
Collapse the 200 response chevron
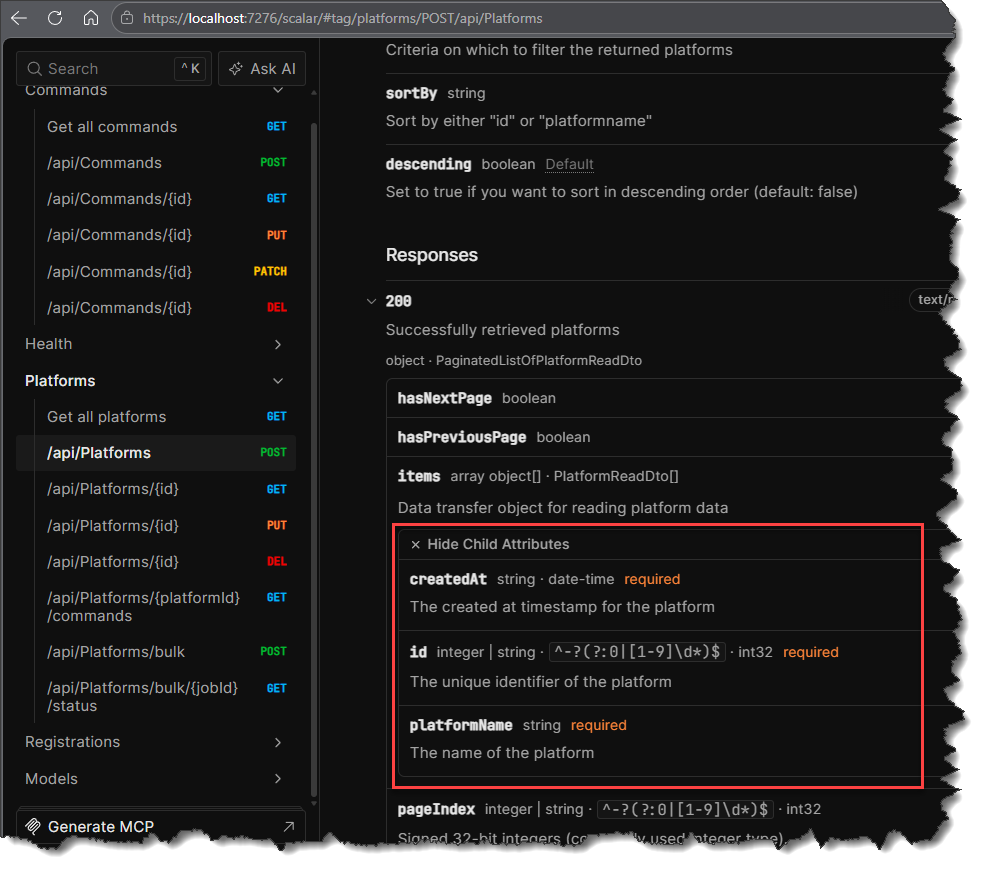[372, 301]
